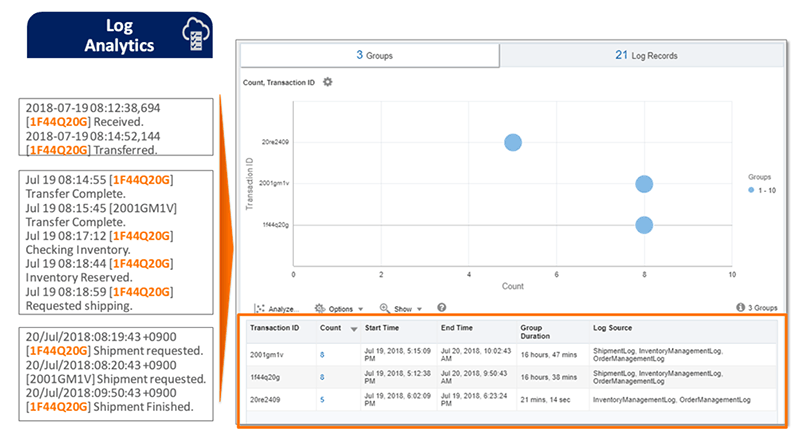800x444 pixels.
Task: Click the Count x-axis title
Action: [512, 286]
